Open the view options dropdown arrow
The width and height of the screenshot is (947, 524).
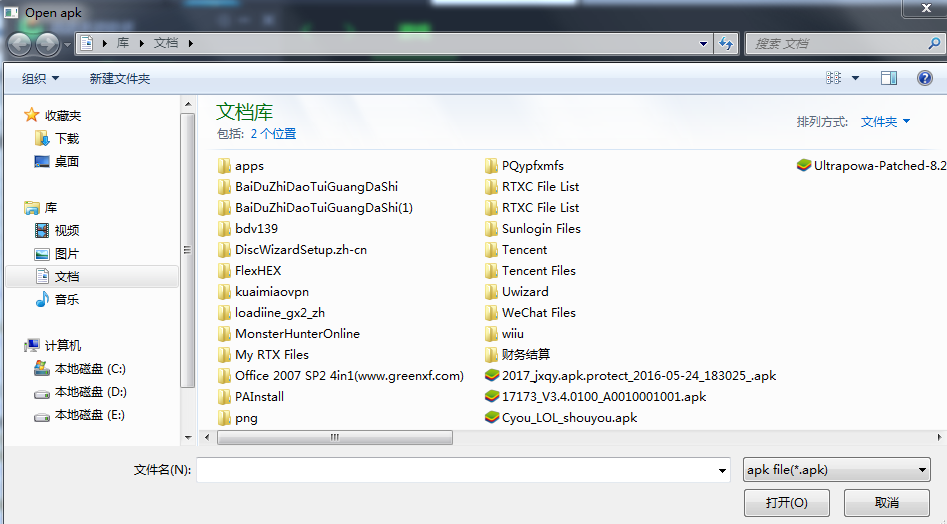pos(856,78)
